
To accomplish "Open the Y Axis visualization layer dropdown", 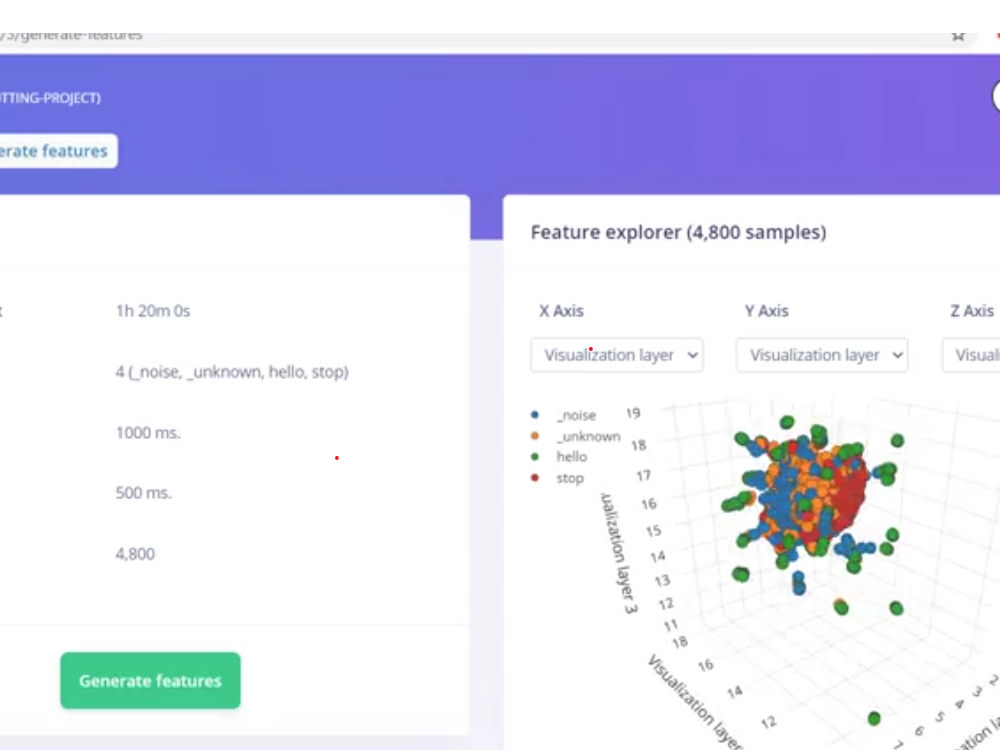I will click(822, 355).
